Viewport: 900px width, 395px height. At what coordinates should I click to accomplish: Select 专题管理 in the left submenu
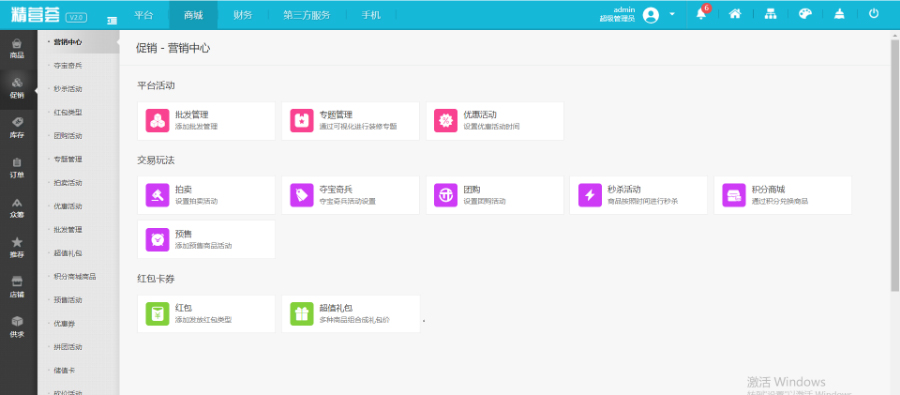coord(68,159)
